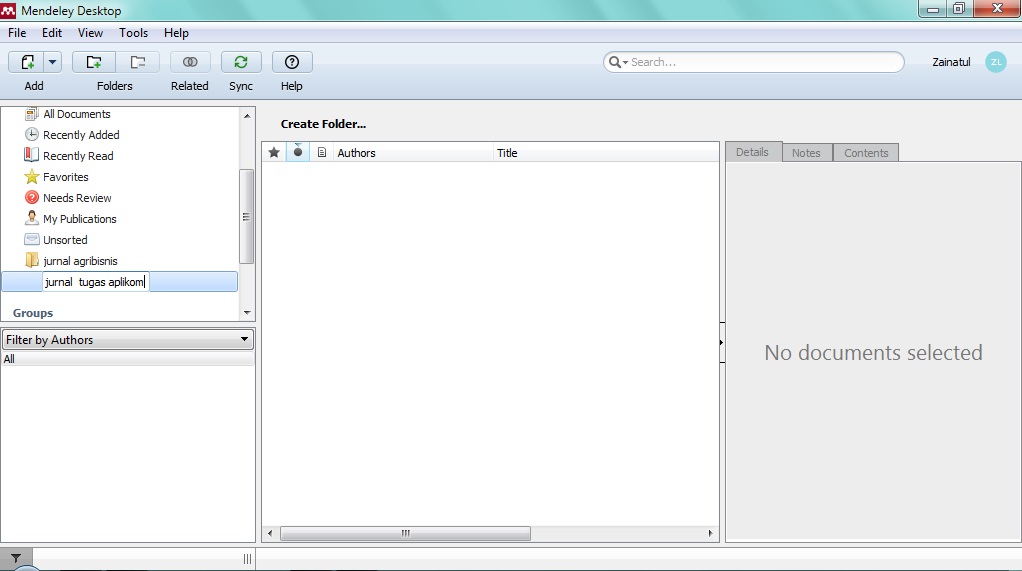Viewport: 1022px width, 571px height.
Task: Sort by document type column icon
Action: (x=321, y=153)
